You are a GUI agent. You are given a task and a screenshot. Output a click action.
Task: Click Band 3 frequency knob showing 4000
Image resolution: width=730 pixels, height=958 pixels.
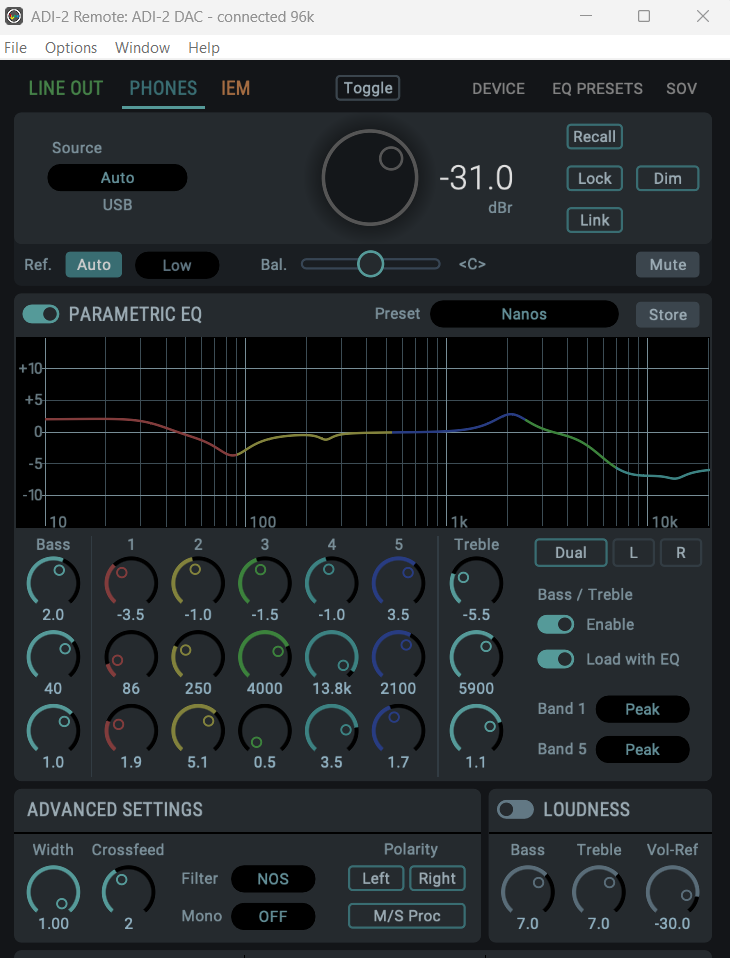pos(265,656)
